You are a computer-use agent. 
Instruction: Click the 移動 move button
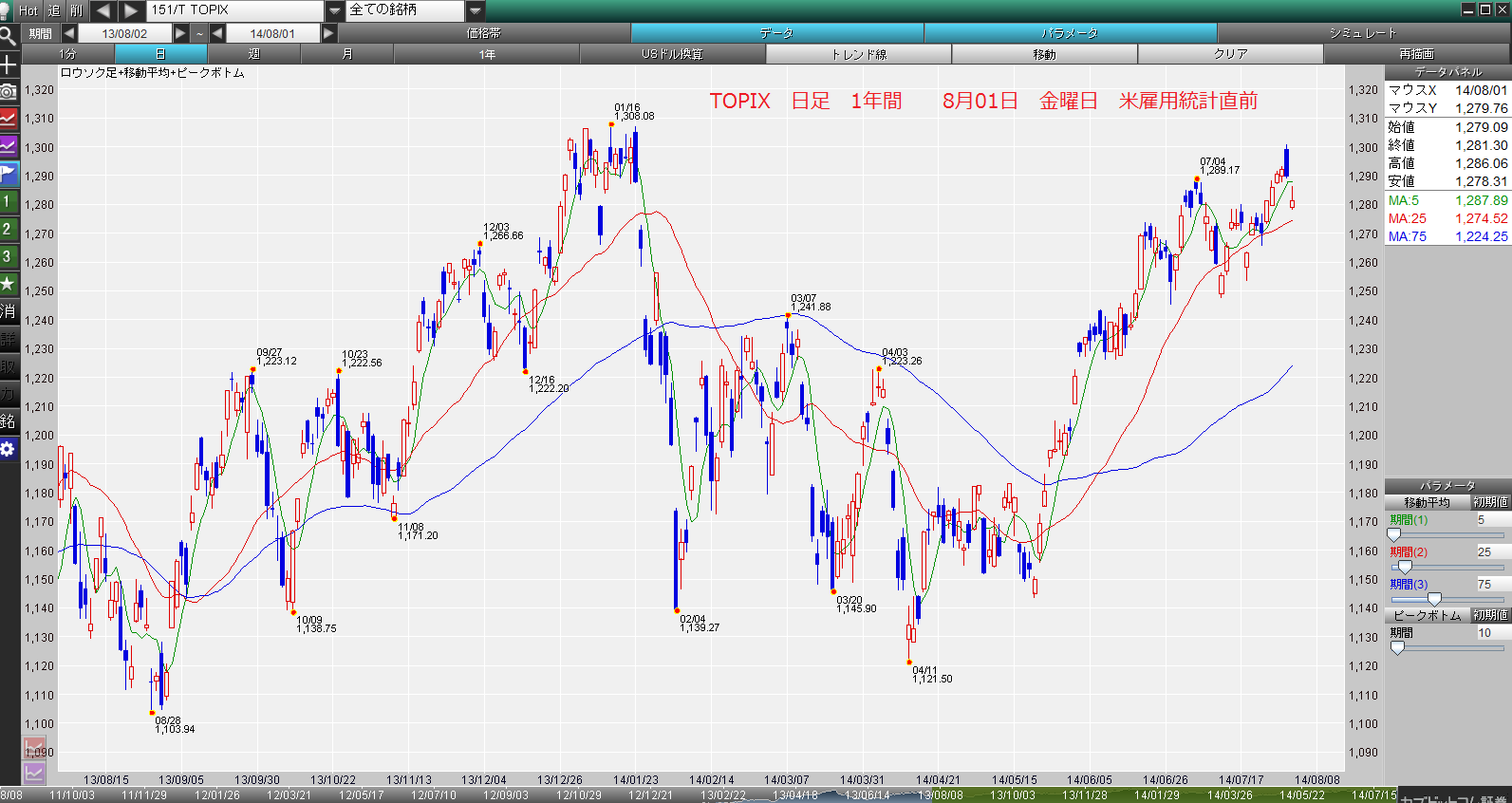click(1044, 54)
